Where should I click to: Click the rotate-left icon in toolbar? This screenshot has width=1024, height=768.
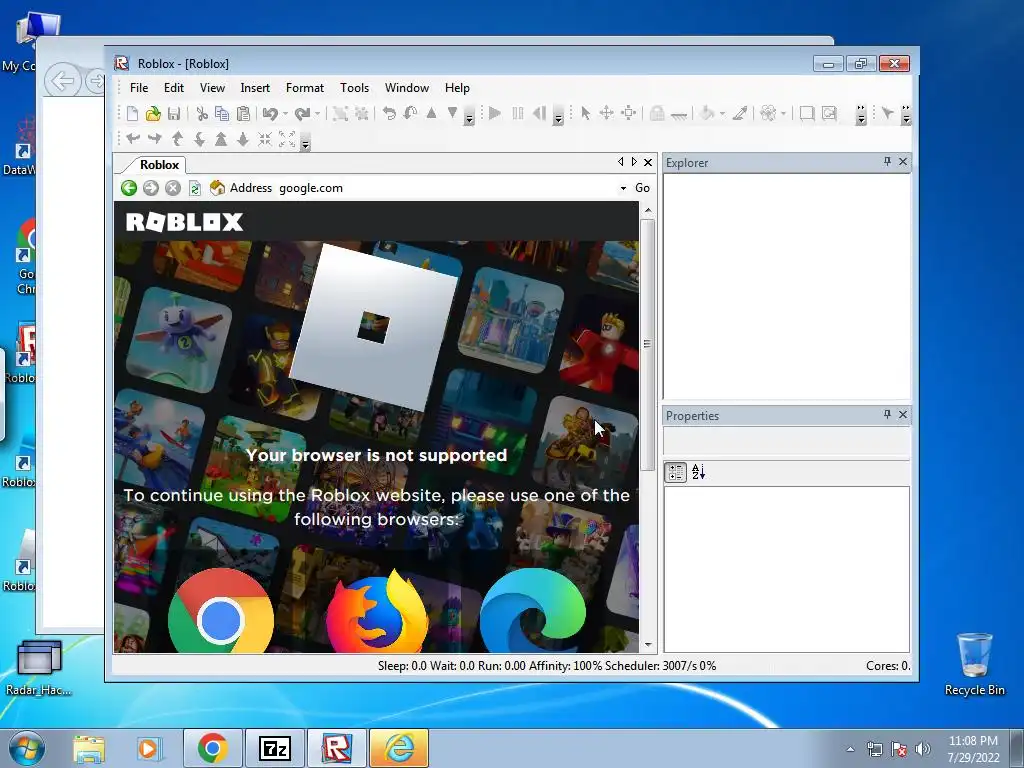pos(389,114)
